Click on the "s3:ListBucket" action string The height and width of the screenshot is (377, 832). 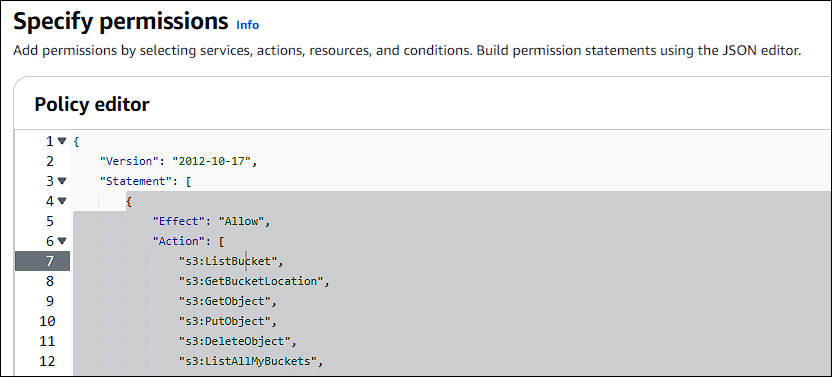point(228,261)
